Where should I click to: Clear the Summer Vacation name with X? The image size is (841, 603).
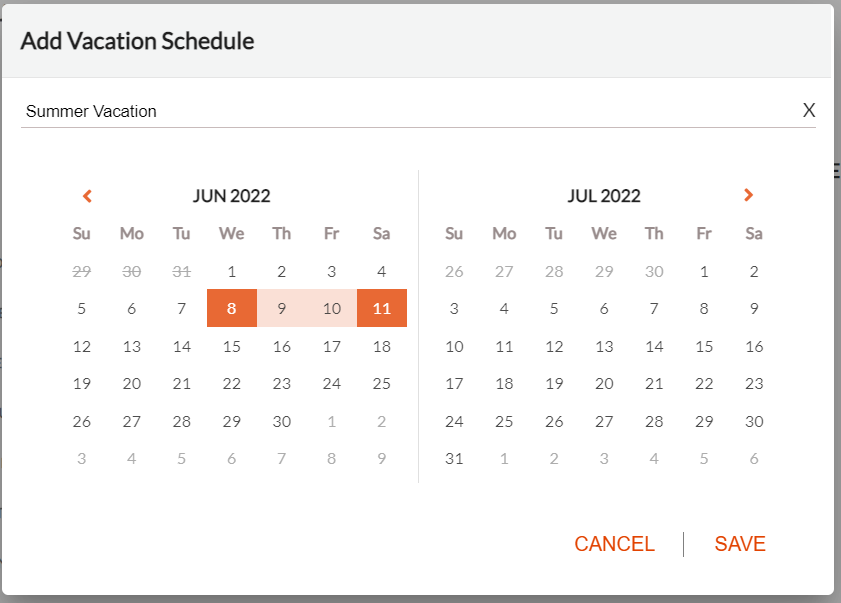(809, 110)
